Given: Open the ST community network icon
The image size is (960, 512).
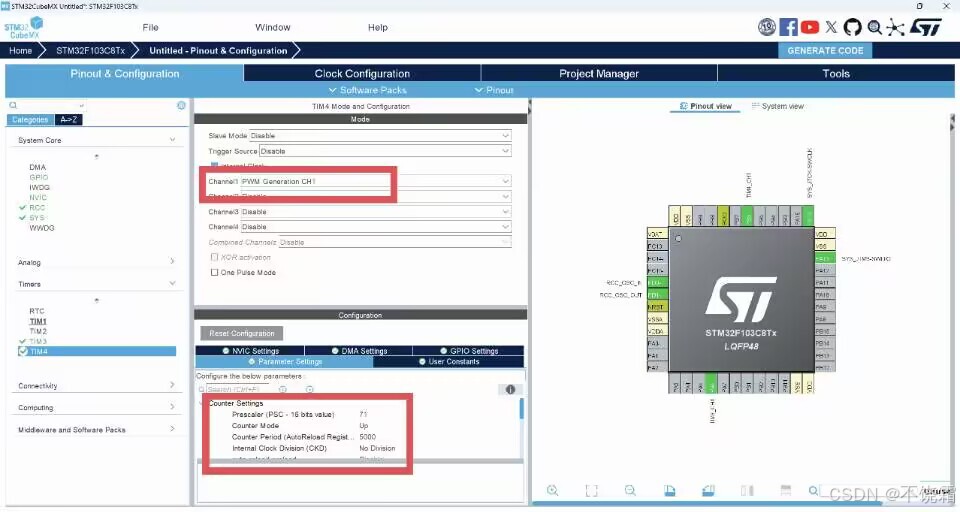Looking at the screenshot, I should point(895,27).
